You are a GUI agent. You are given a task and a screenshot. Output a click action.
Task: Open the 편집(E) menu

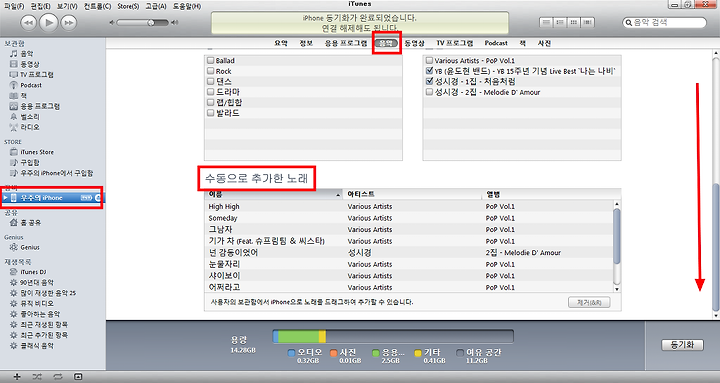point(40,6)
